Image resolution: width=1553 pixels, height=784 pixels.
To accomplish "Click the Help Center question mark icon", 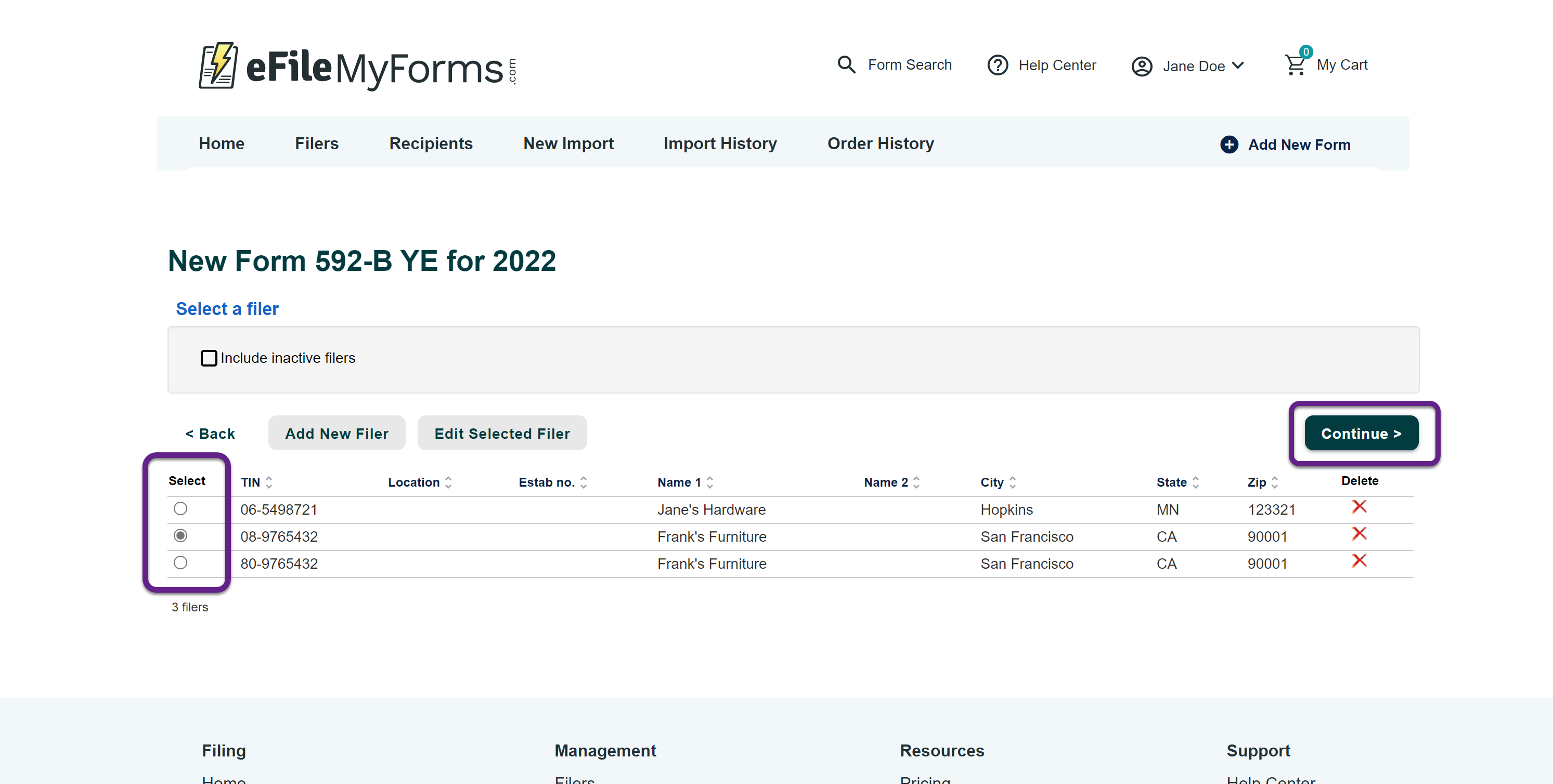I will (x=997, y=65).
